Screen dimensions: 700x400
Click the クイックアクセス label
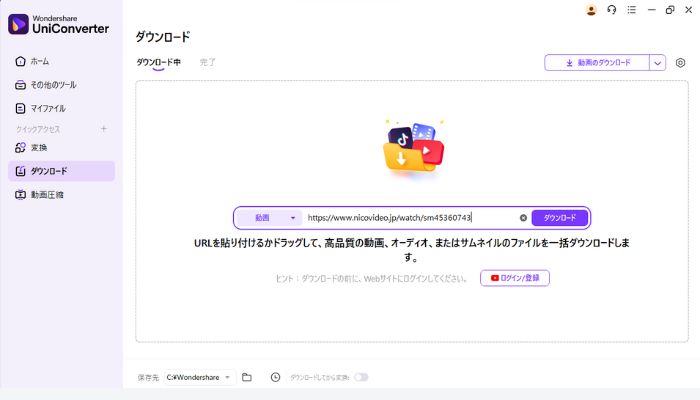38,129
